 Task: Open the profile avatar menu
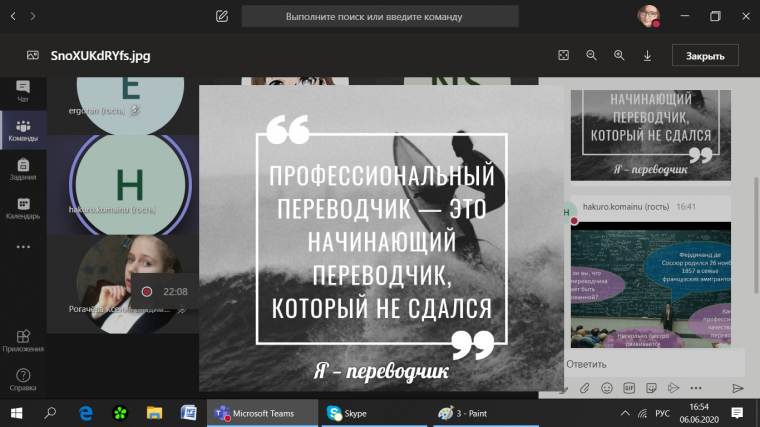pos(649,16)
